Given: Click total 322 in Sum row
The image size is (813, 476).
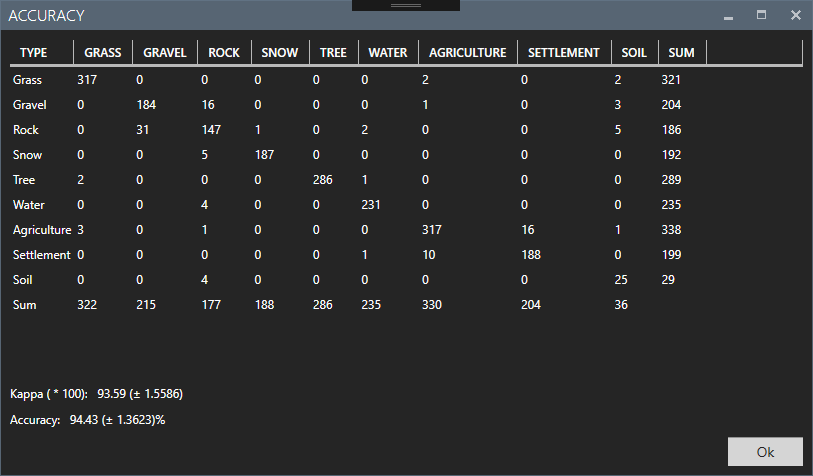Looking at the screenshot, I should click(x=87, y=304).
